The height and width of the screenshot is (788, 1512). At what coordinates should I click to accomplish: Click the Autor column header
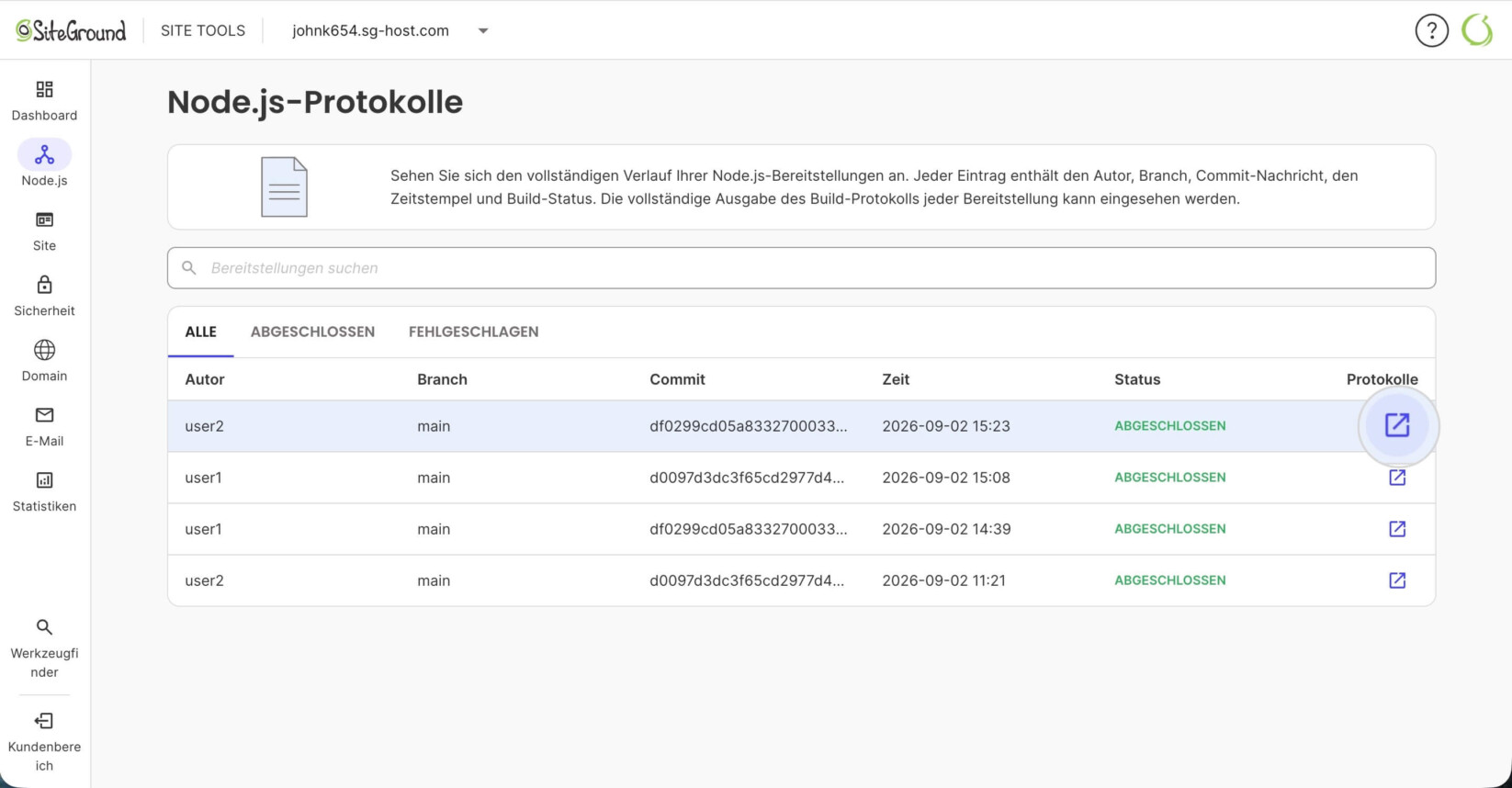tap(205, 379)
